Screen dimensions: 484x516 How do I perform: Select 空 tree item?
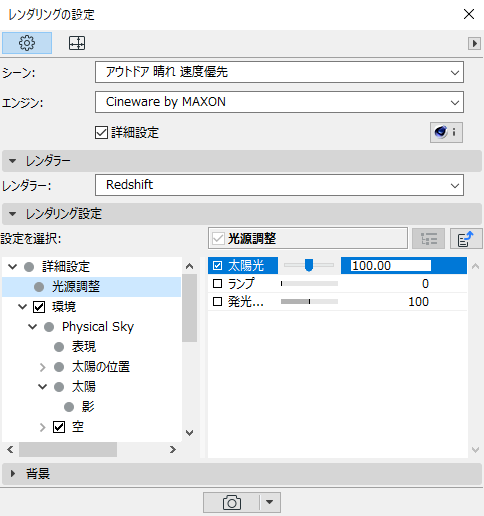pyautogui.click(x=78, y=427)
